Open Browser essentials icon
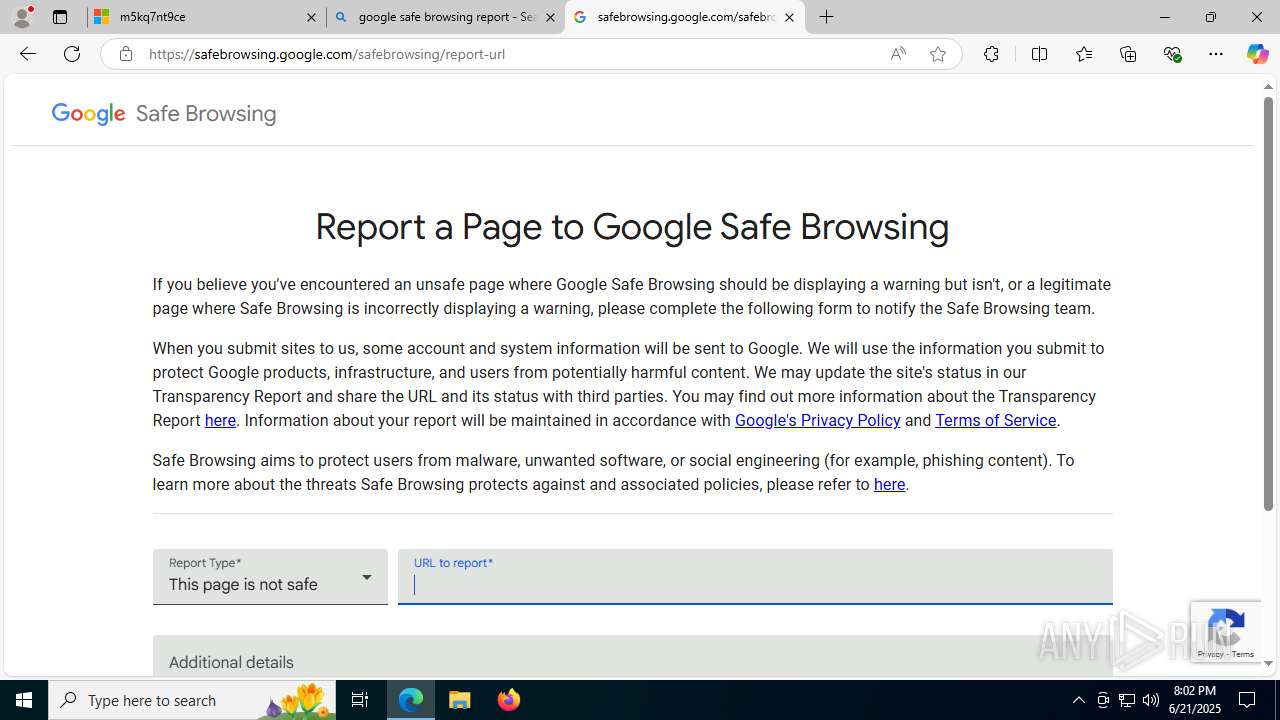 click(x=1172, y=54)
